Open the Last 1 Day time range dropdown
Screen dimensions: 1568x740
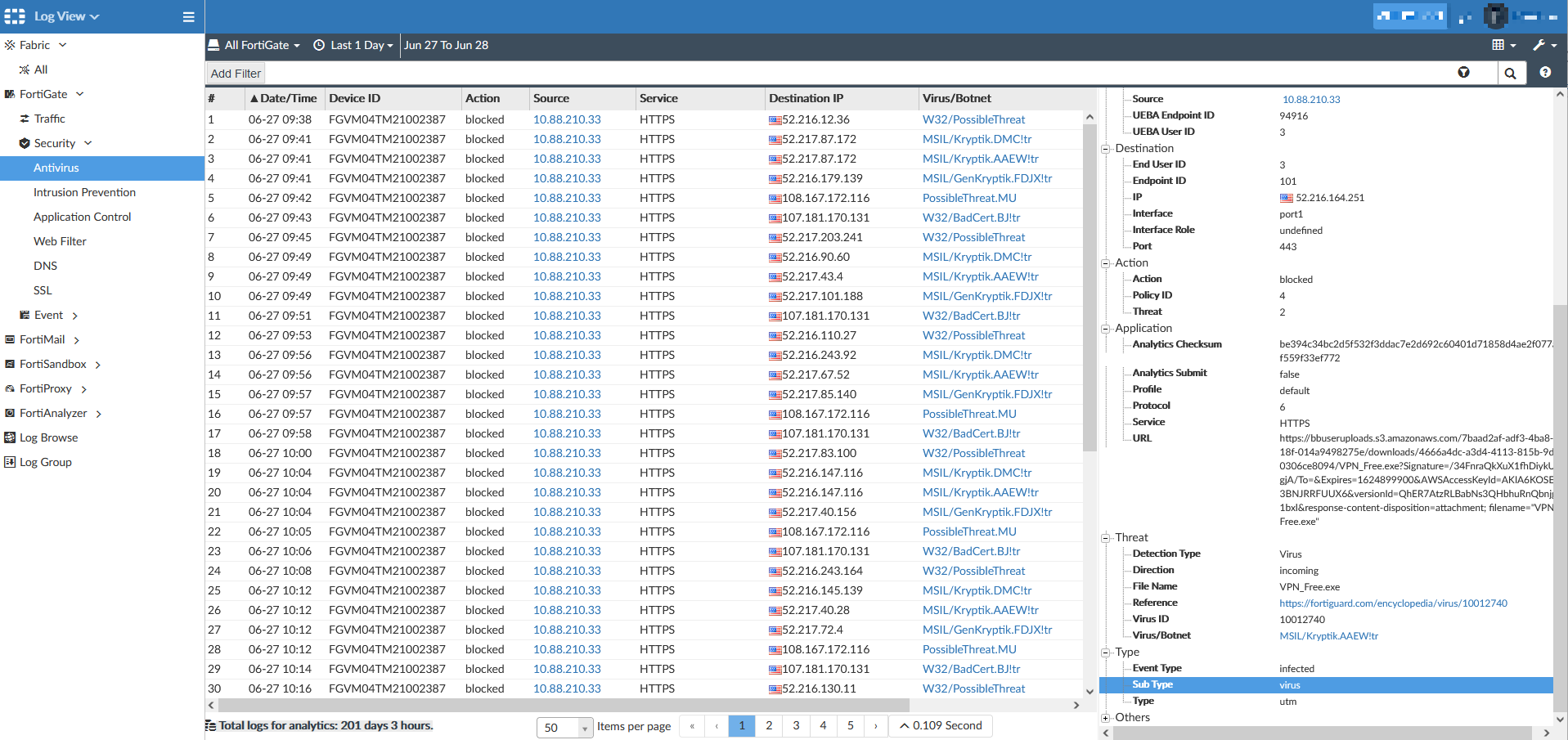[x=353, y=45]
